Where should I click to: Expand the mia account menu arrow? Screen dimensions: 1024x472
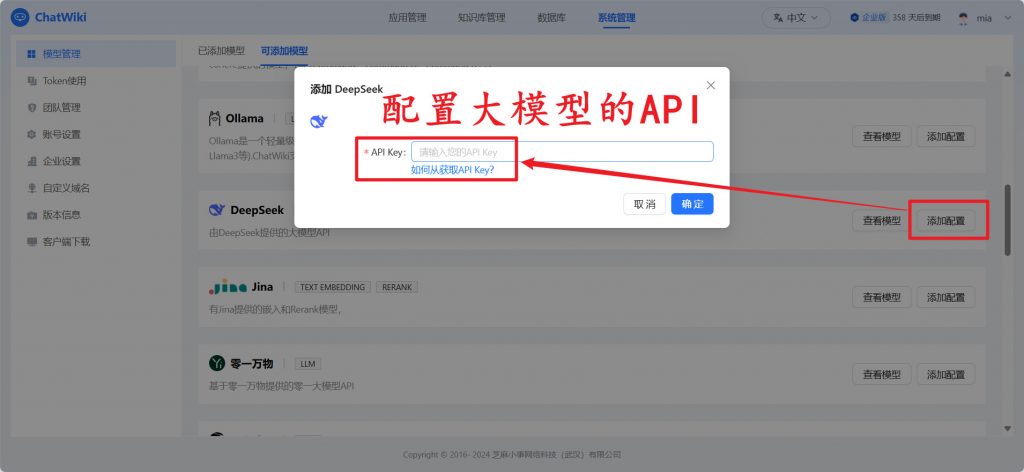(1007, 18)
